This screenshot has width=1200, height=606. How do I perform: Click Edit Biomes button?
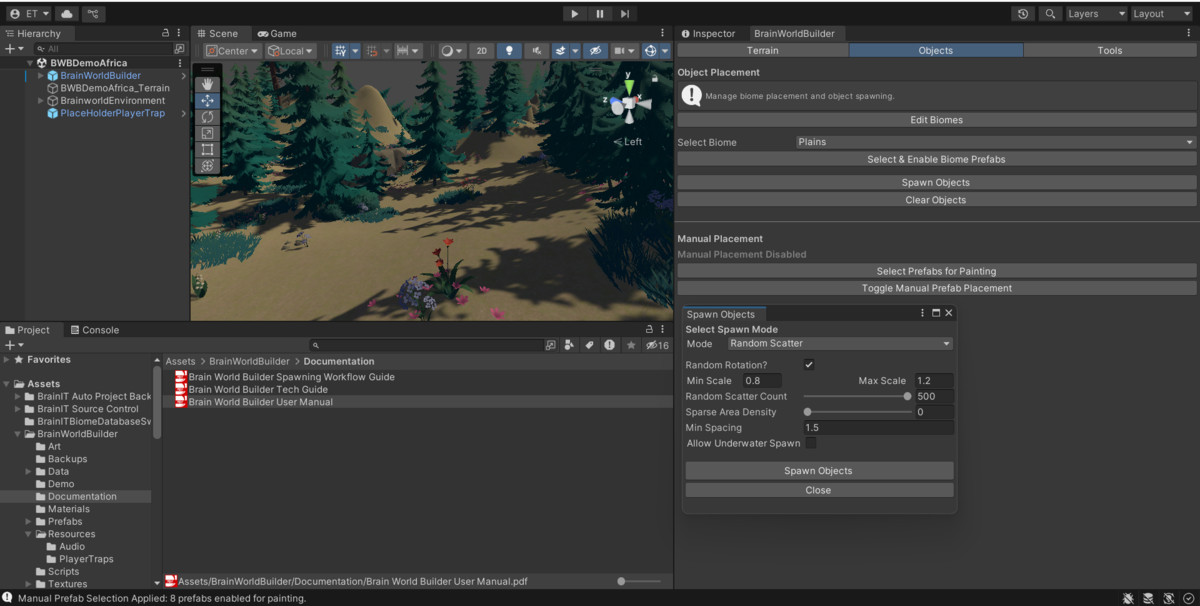(936, 120)
